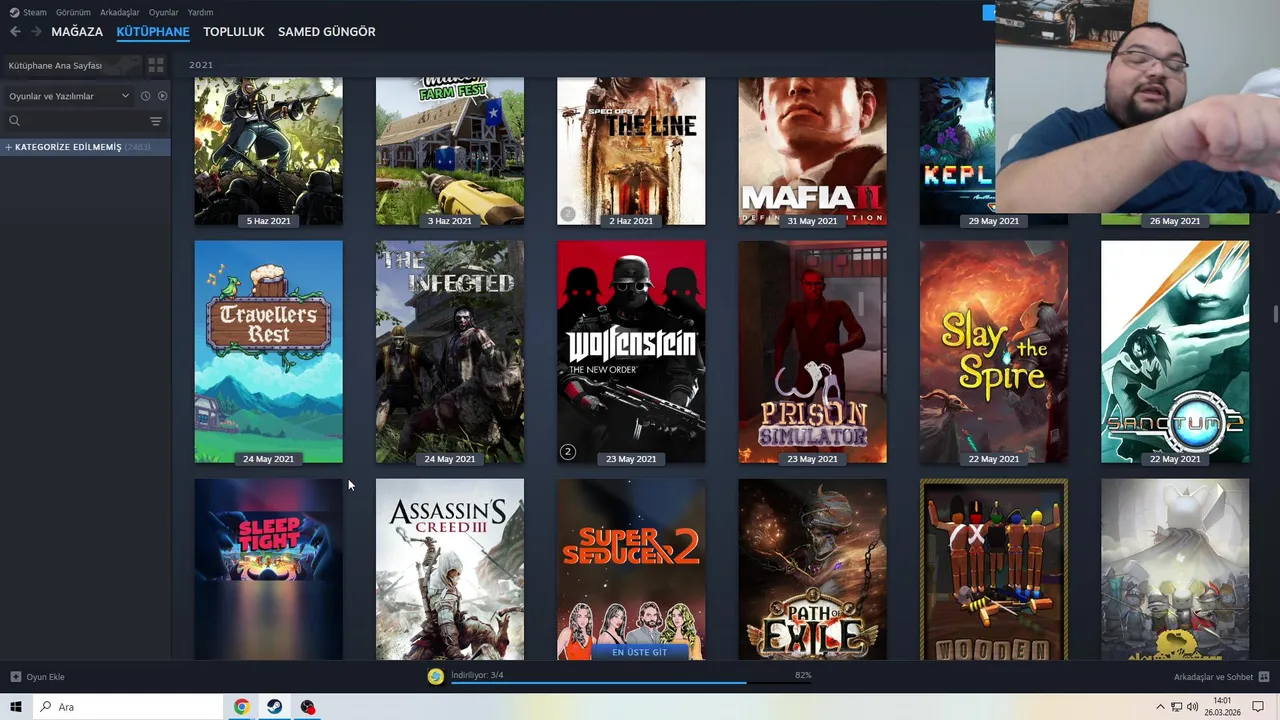
Task: Open the Travellers Rest game
Action: [268, 352]
